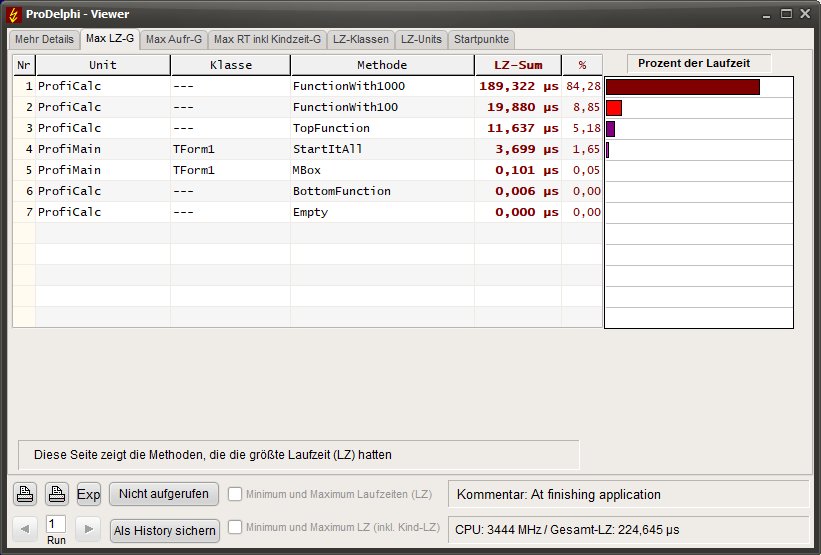Click the Unit column header
This screenshot has height=555, width=821.
[103, 65]
